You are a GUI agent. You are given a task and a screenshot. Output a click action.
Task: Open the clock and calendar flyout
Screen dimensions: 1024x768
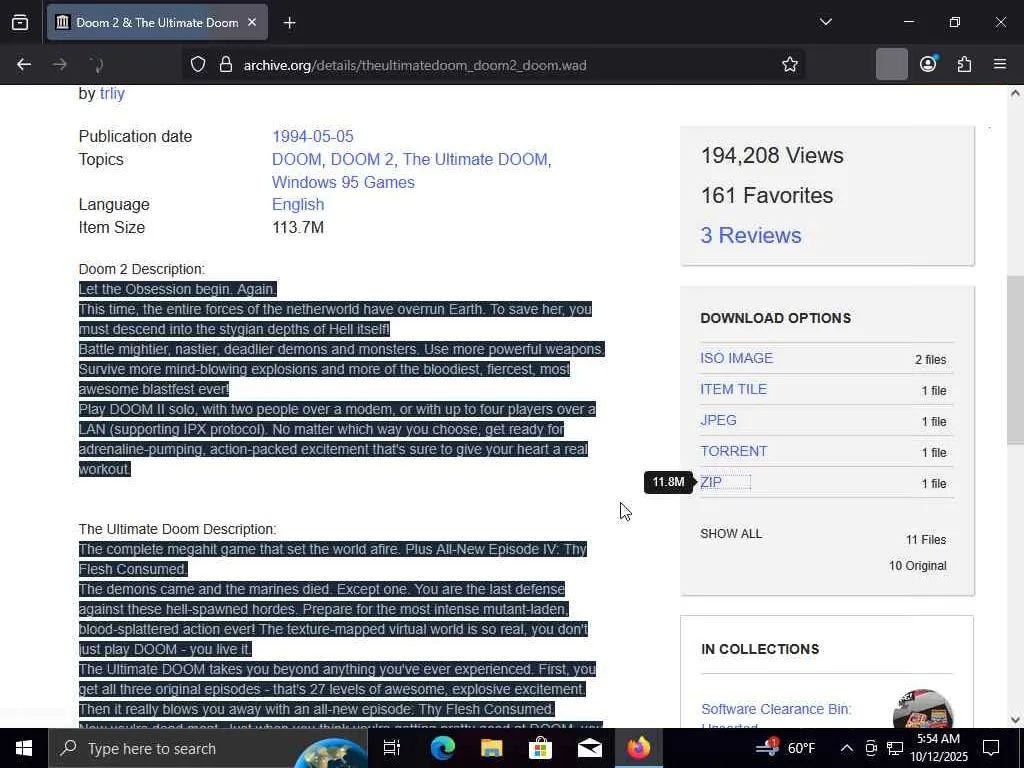[x=938, y=748]
